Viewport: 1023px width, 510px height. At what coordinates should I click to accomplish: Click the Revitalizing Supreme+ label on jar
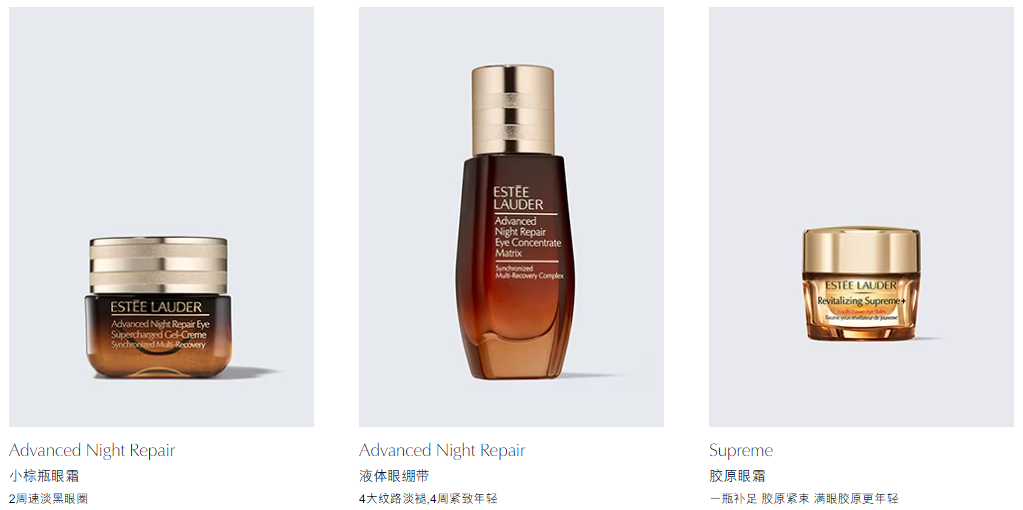coord(861,301)
